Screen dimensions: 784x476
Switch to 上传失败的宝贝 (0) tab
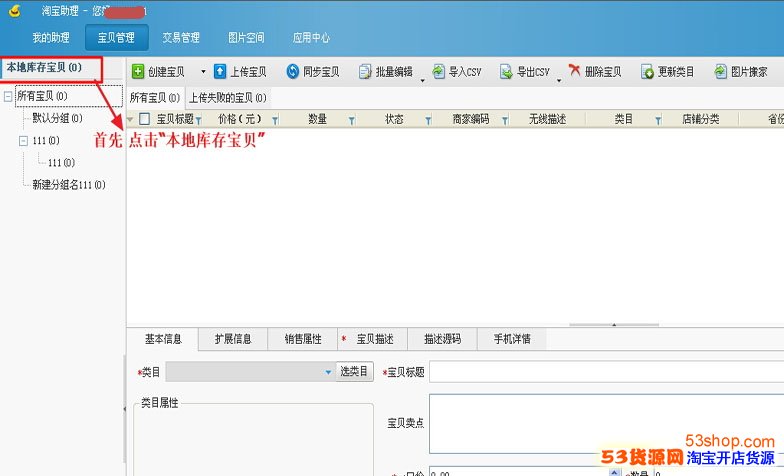tap(228, 98)
